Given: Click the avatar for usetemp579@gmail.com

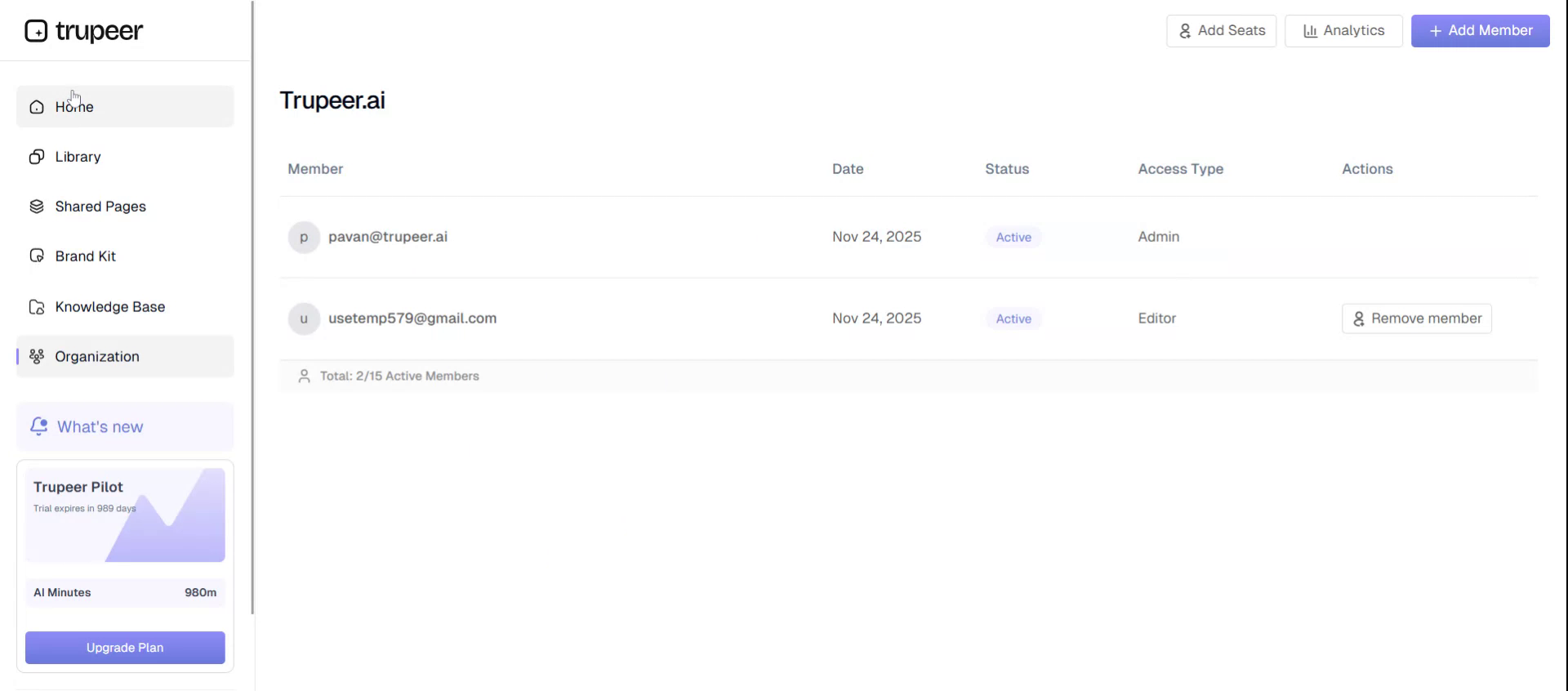Looking at the screenshot, I should coord(304,319).
